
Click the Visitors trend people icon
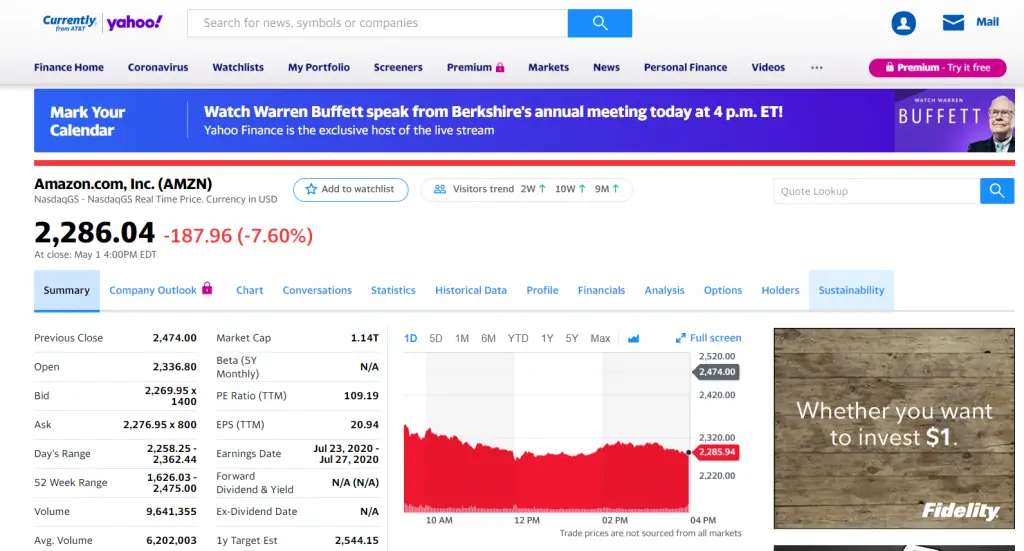coord(440,189)
